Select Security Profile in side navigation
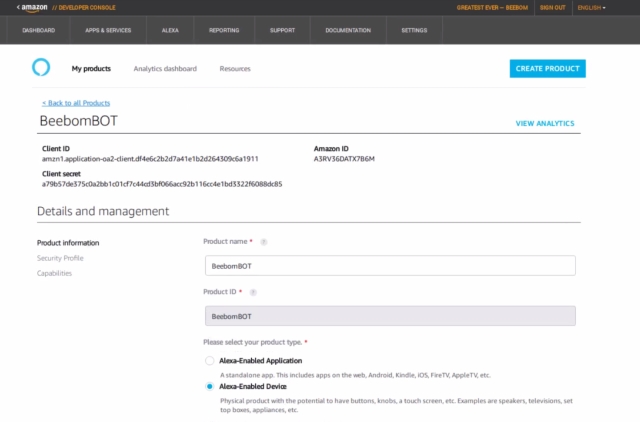This screenshot has width=640, height=422. [x=60, y=258]
